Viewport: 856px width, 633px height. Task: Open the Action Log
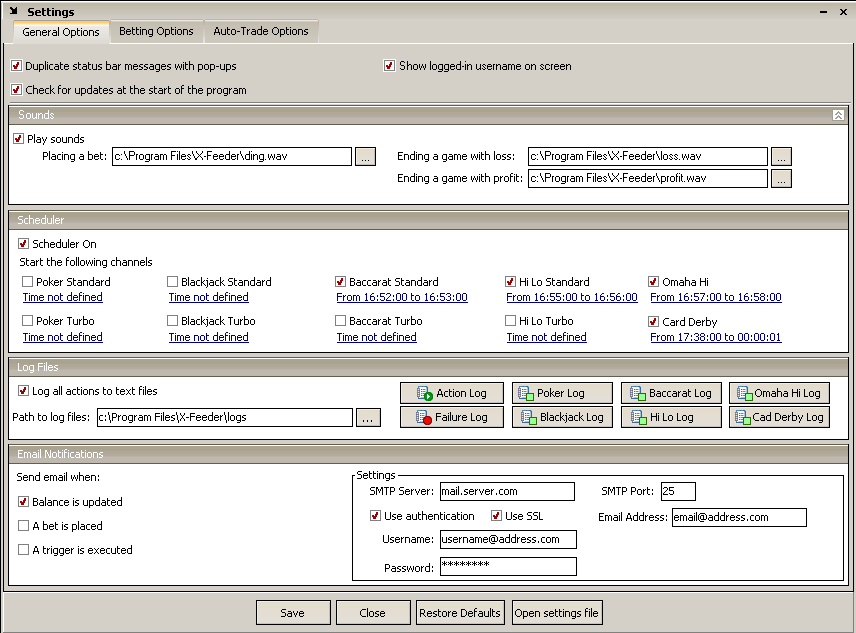[x=451, y=393]
